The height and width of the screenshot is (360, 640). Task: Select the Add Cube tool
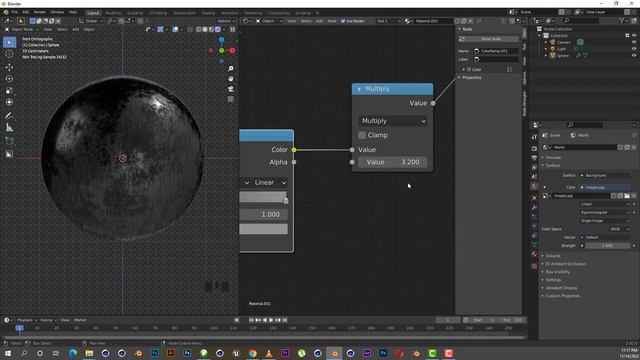pos(9,141)
